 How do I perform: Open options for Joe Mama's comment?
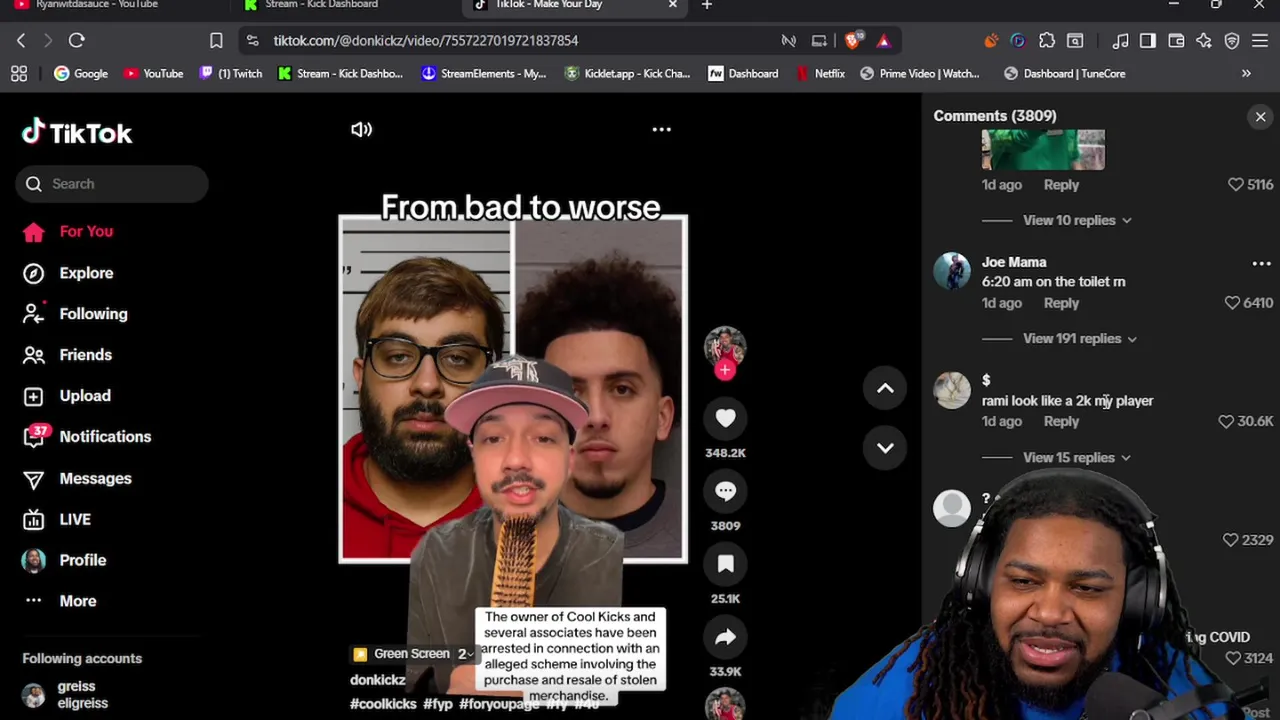point(1261,264)
